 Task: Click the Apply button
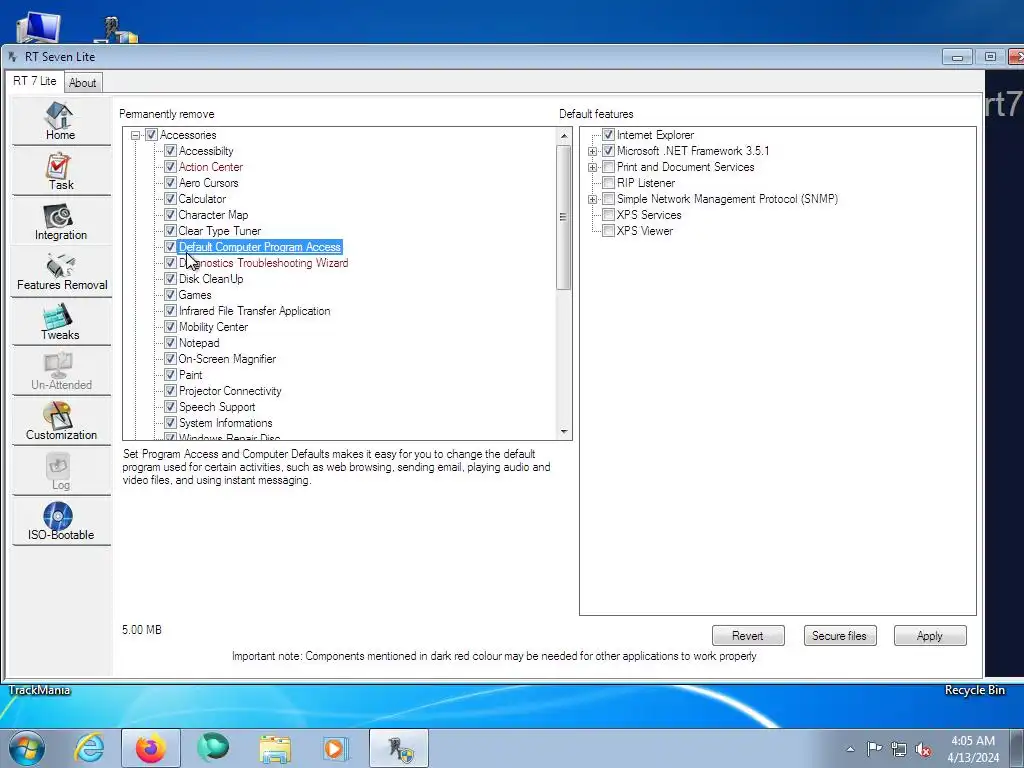pyautogui.click(x=929, y=635)
